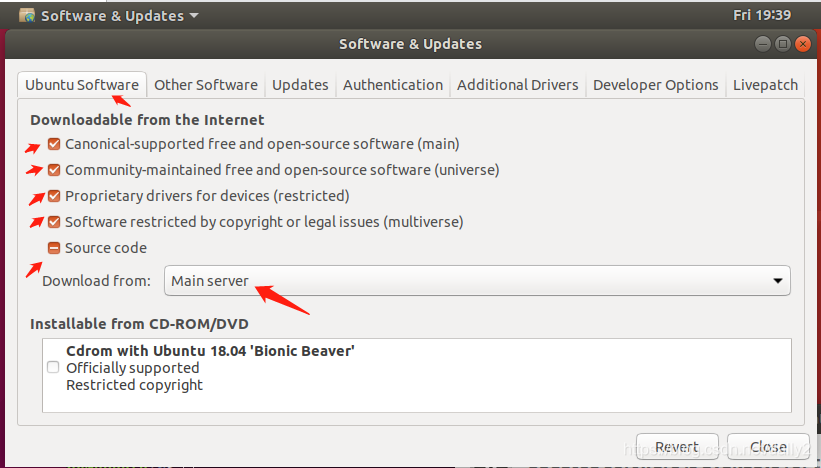Minimize the Software & Updates window
Viewport: 821px width, 468px height.
click(x=763, y=44)
